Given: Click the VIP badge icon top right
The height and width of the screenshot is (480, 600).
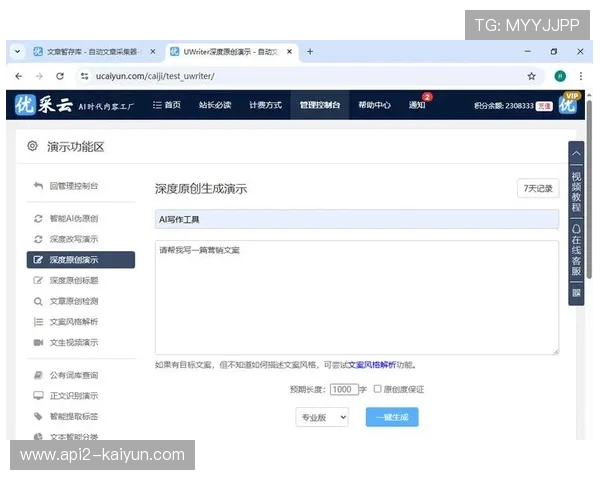Looking at the screenshot, I should point(568,103).
